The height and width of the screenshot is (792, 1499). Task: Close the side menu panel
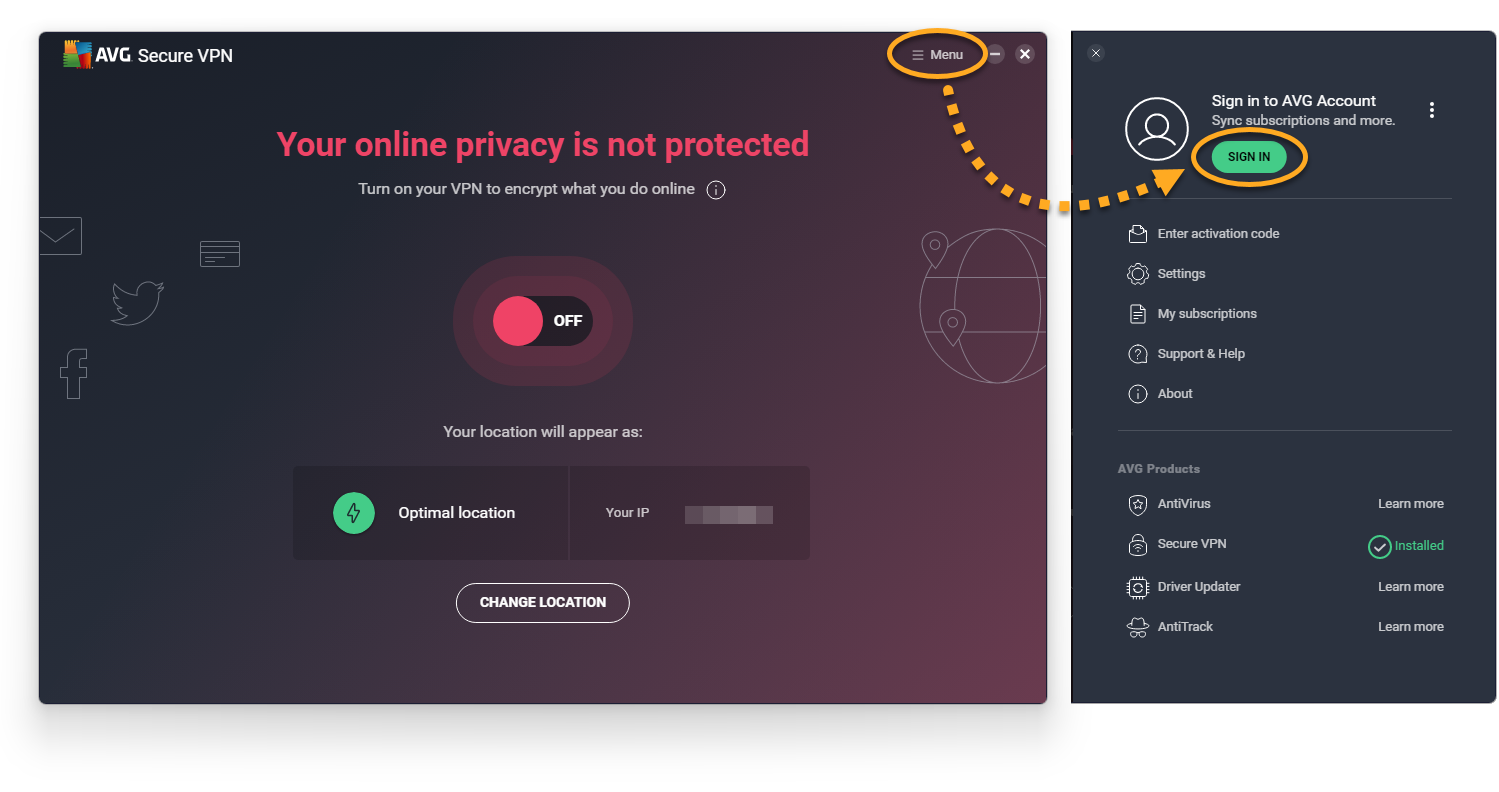click(1096, 53)
